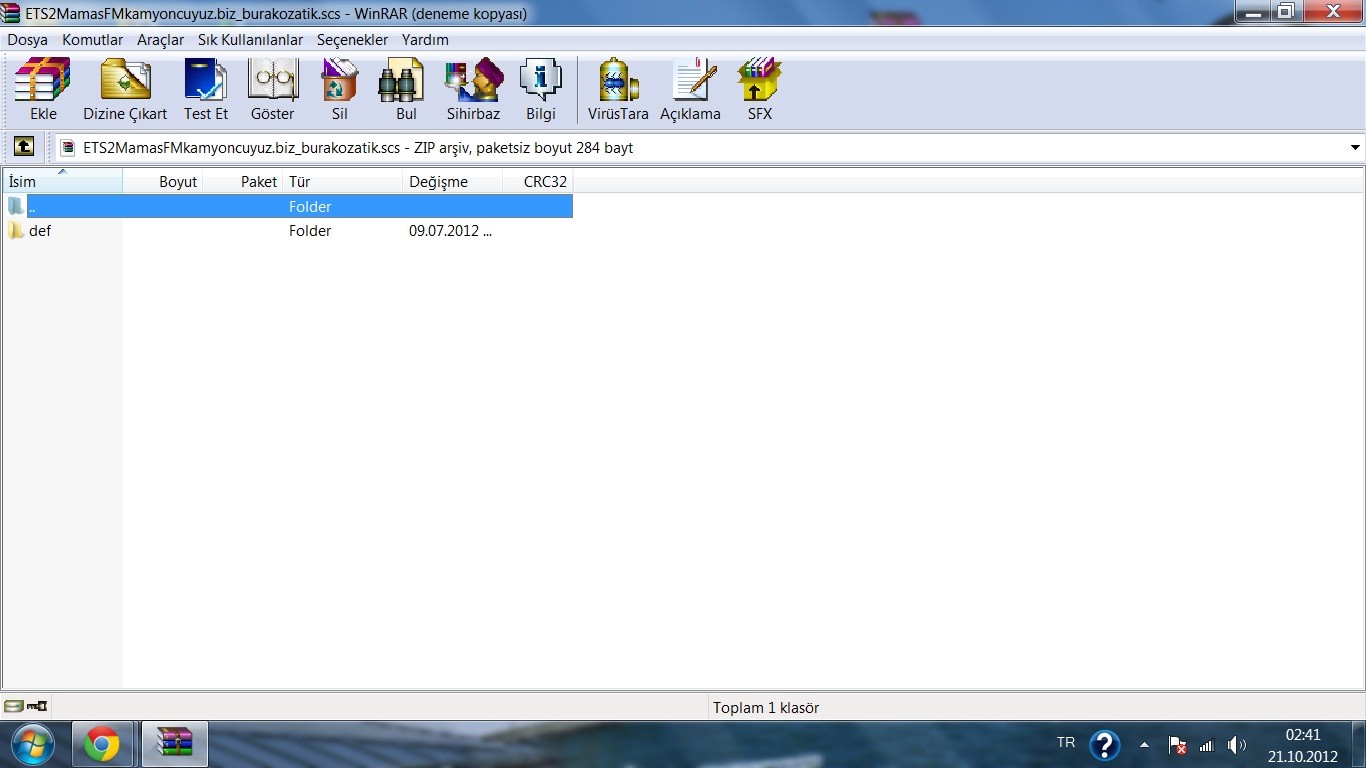
Task: Show hidden tray icons arrow
Action: coord(1144,745)
